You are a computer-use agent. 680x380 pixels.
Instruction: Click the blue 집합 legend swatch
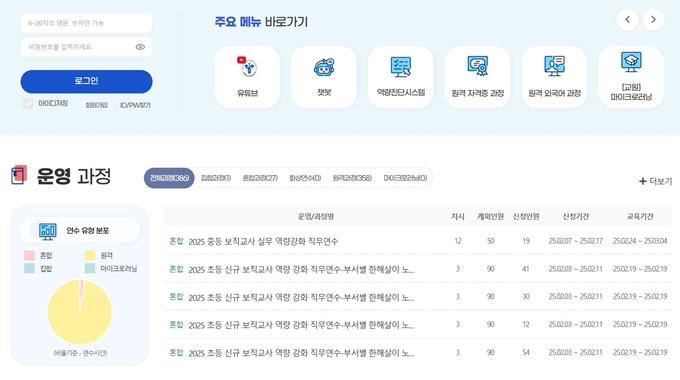point(29,269)
